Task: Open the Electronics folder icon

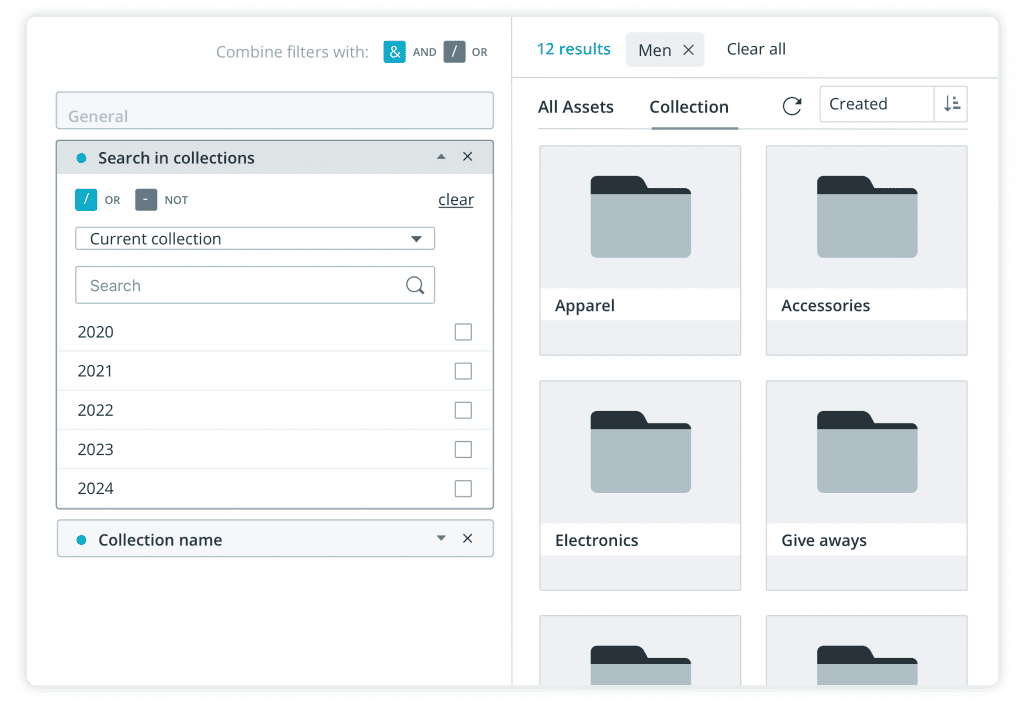Action: (640, 451)
